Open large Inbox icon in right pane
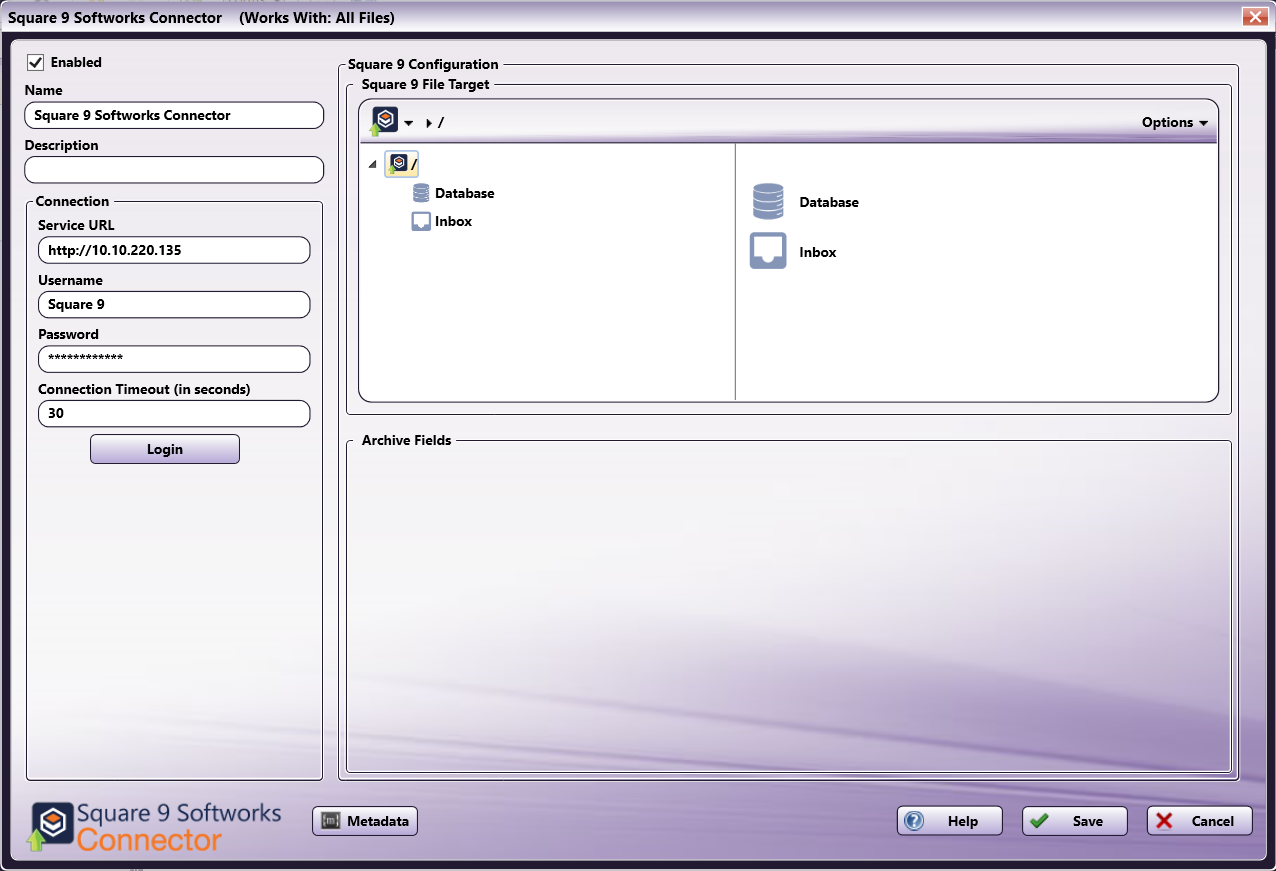Viewport: 1276px width, 871px height. tap(768, 252)
